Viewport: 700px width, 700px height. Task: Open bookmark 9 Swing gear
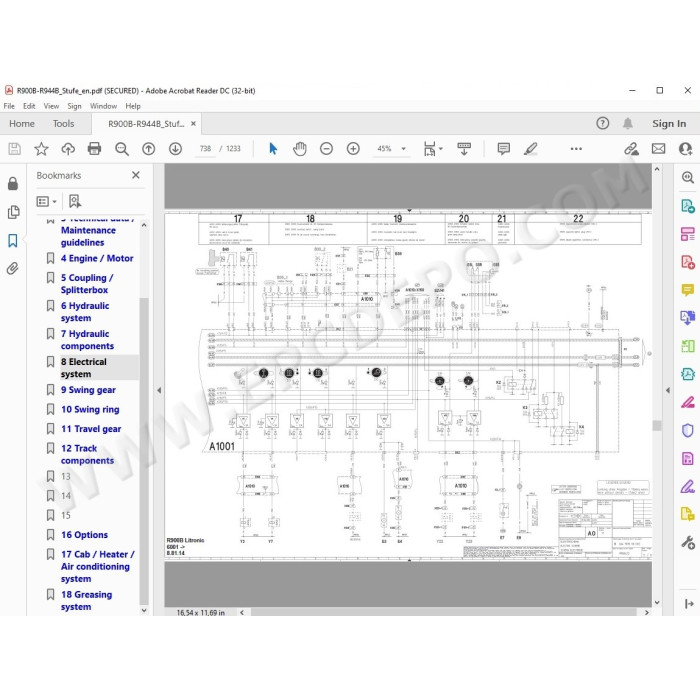tap(88, 390)
